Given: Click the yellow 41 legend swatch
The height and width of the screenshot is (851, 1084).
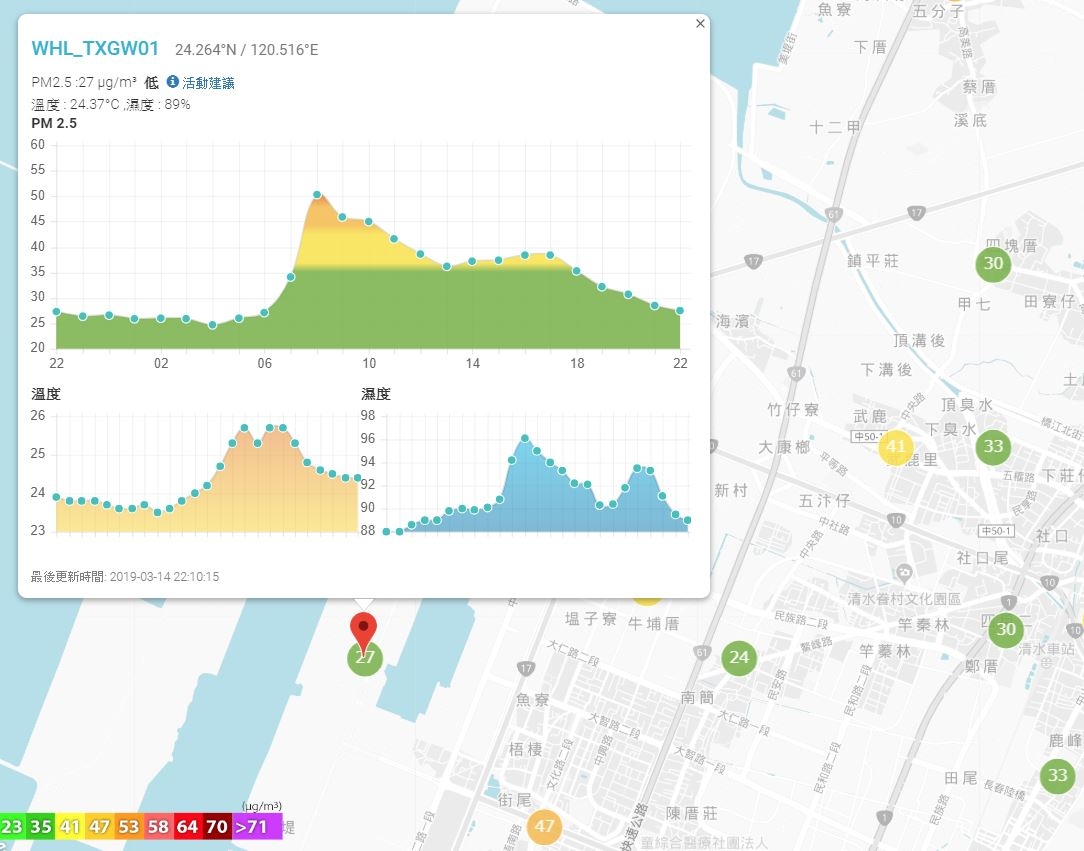Looking at the screenshot, I should [x=70, y=826].
